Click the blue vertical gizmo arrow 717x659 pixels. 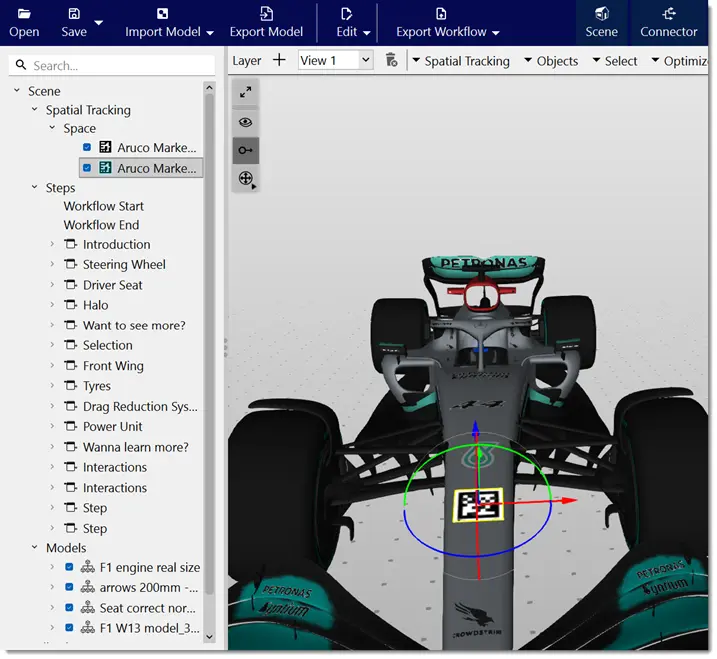coord(476,428)
